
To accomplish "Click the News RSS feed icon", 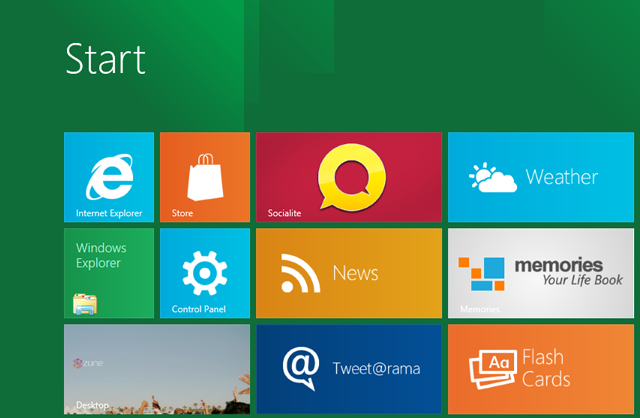I will click(300, 273).
